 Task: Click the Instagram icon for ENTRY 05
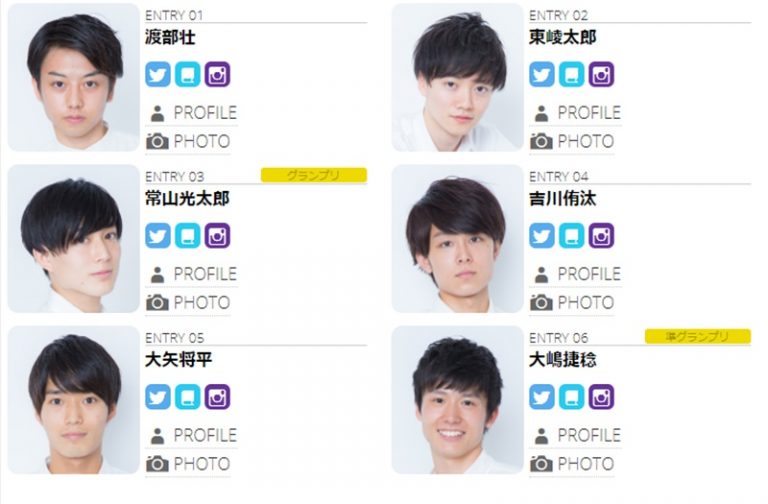(217, 397)
